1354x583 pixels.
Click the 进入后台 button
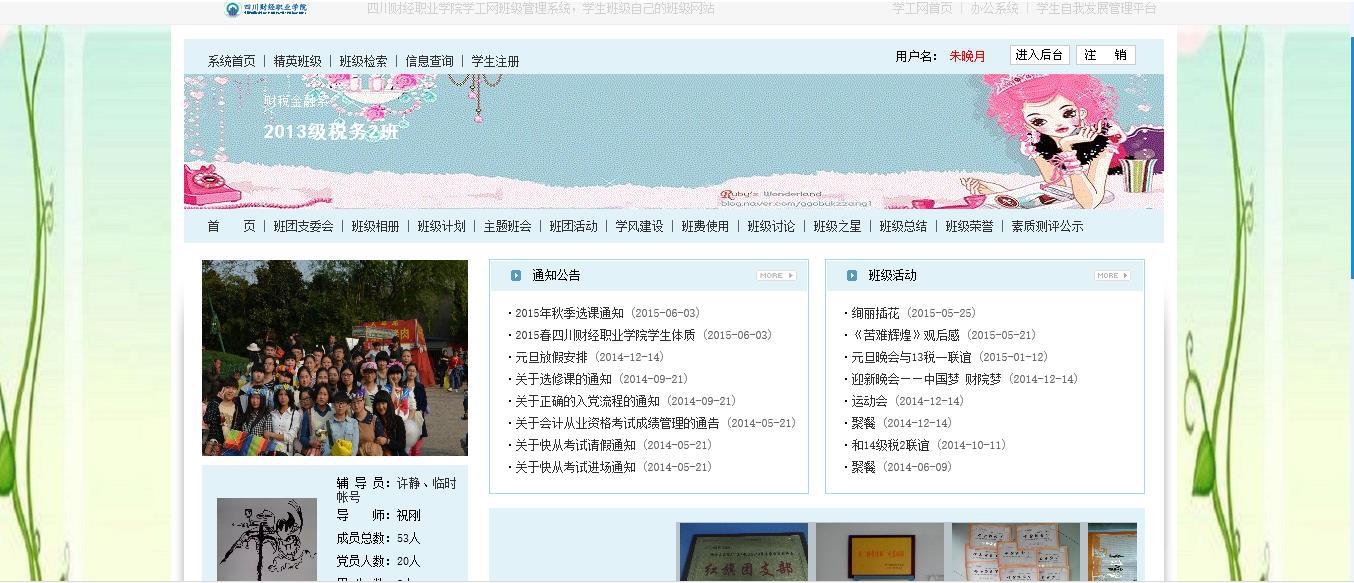pos(1037,55)
